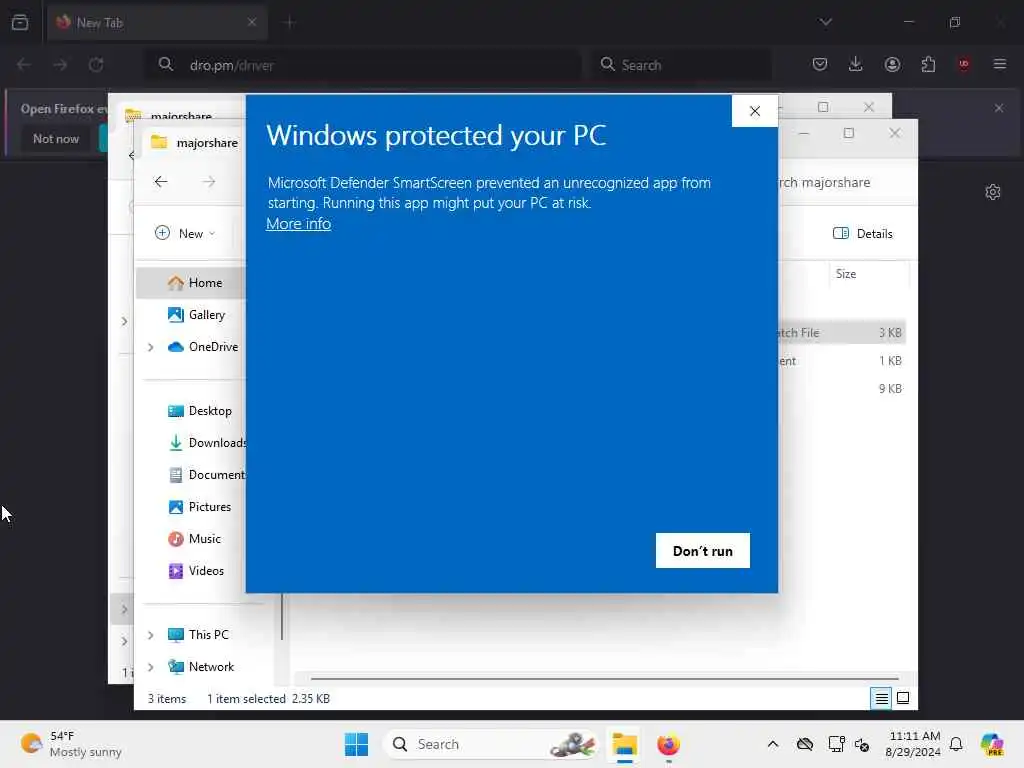This screenshot has width=1024, height=768.
Task: Switch to large thumbnails view icon
Action: coord(903,698)
